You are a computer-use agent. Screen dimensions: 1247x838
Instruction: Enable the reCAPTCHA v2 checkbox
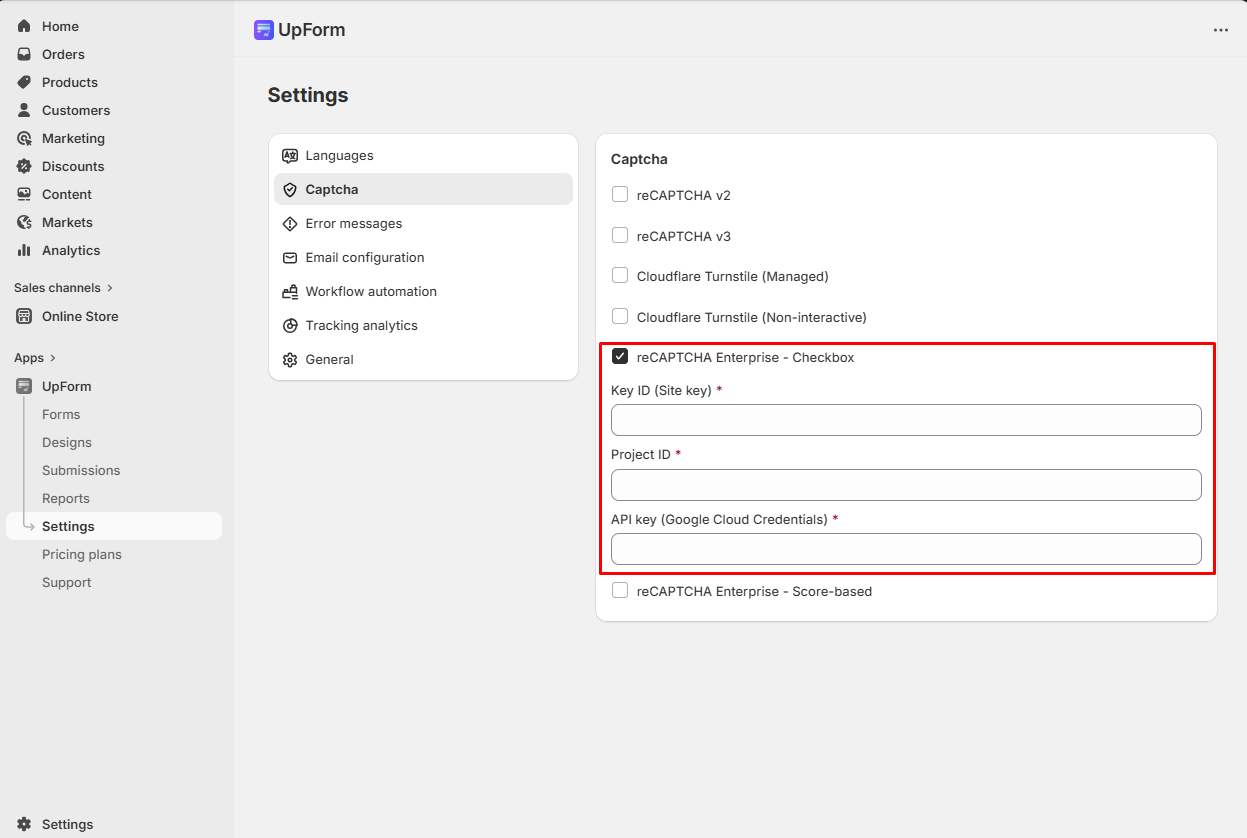tap(620, 195)
